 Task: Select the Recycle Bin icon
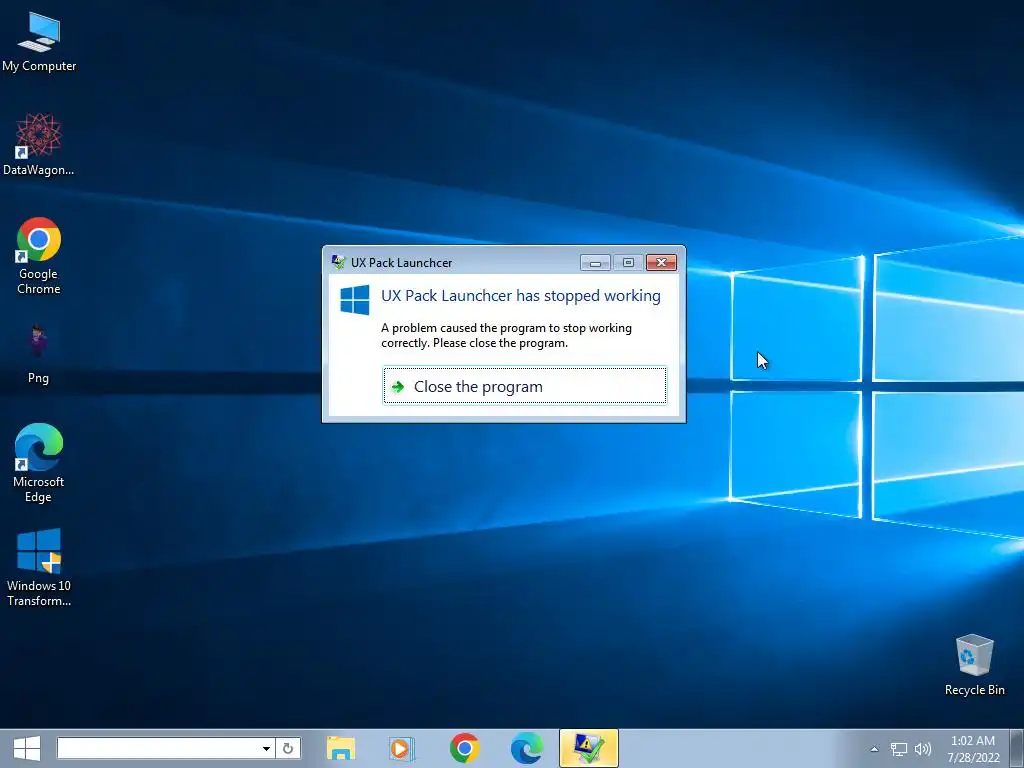pos(974,664)
